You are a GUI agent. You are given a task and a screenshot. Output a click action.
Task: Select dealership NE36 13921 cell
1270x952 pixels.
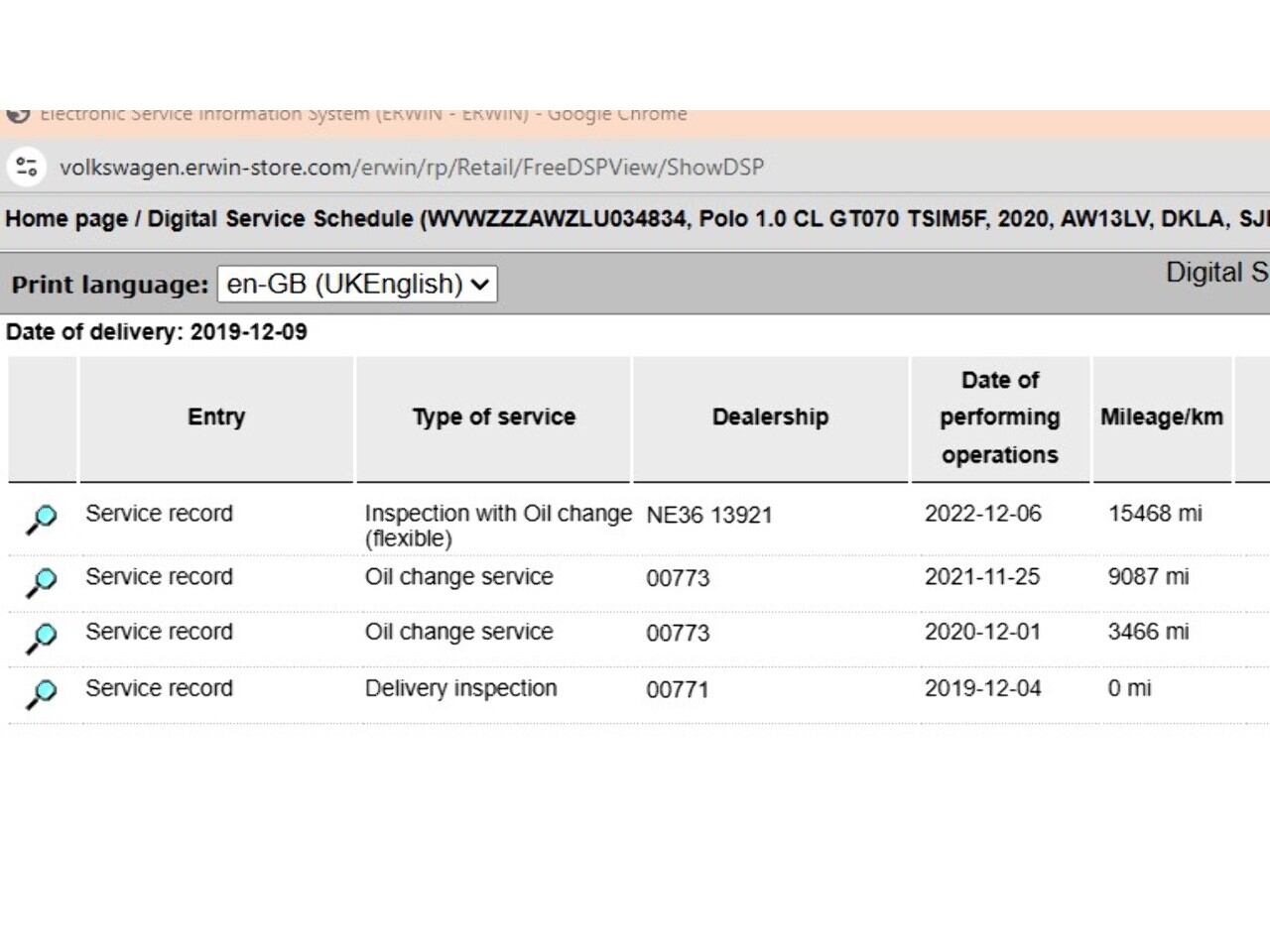pos(709,515)
